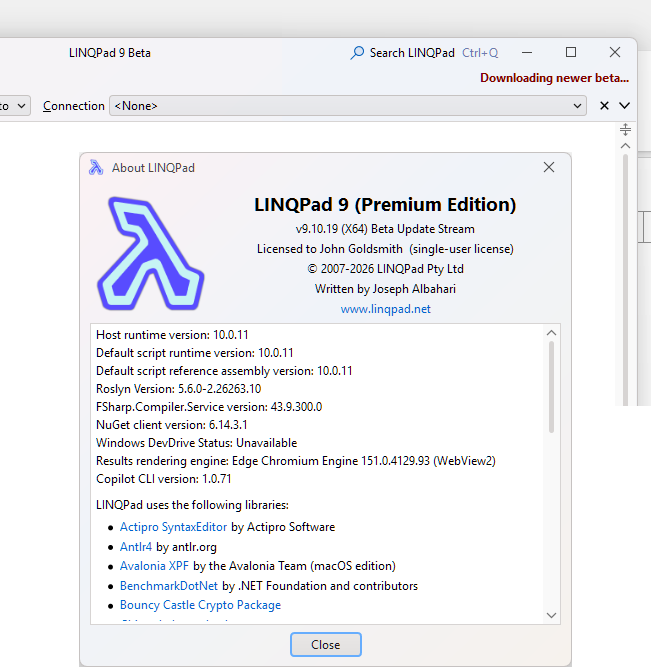Click 'Windows DevDrive Status: Unavailable' line
The height and width of the screenshot is (667, 651).
[x=196, y=443]
